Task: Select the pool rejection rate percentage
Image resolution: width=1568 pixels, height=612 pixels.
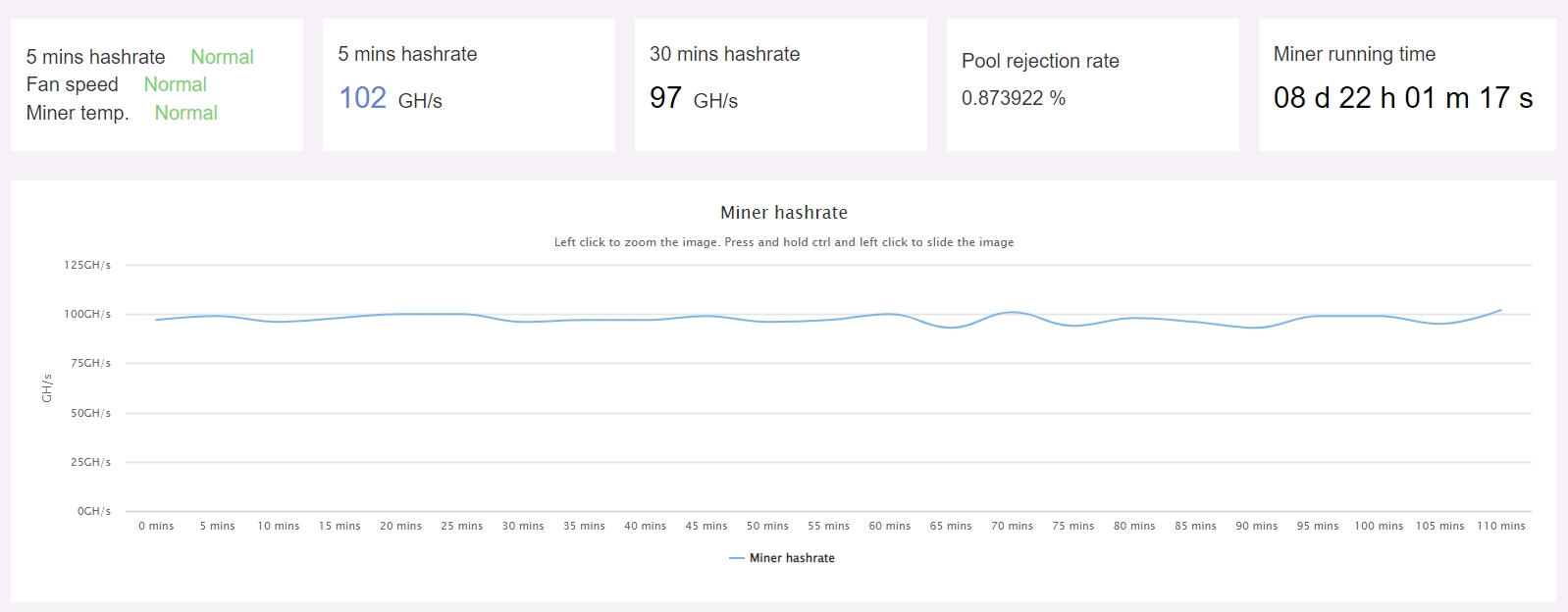Action: click(x=1013, y=98)
